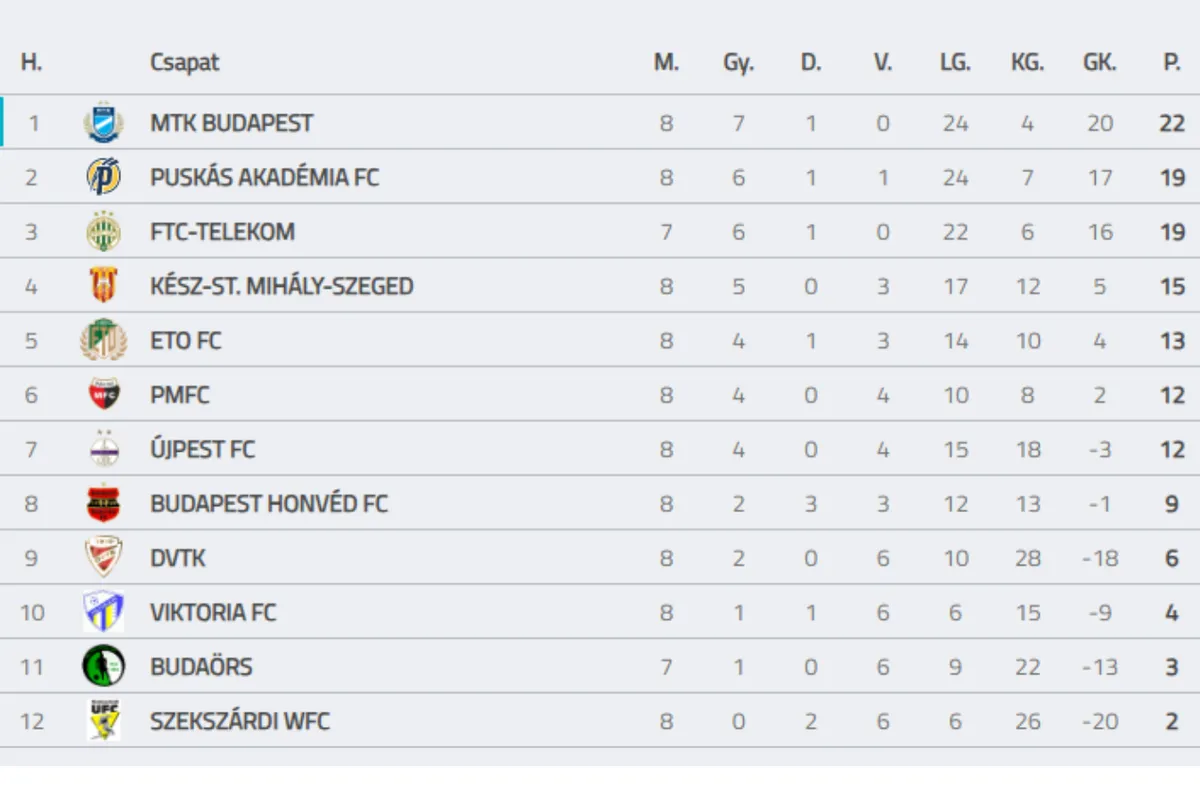The height and width of the screenshot is (802, 1200).
Task: Open the KÉSZ-ST. MIHÁLY-SZEGED team link
Action: pyautogui.click(x=281, y=286)
